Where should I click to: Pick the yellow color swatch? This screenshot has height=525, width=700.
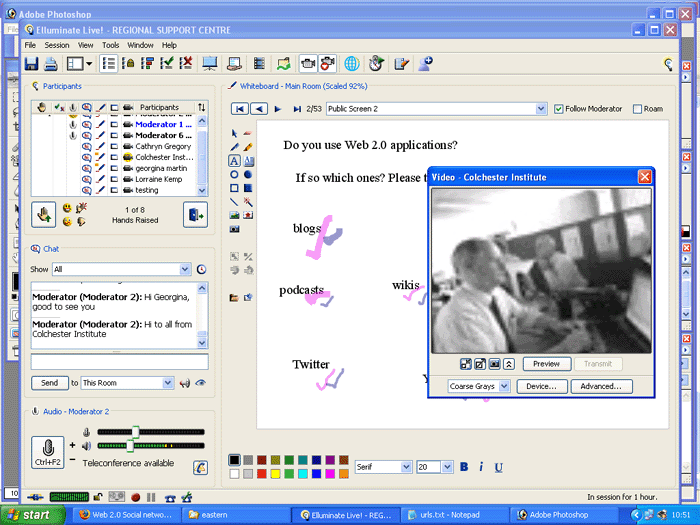[275, 474]
